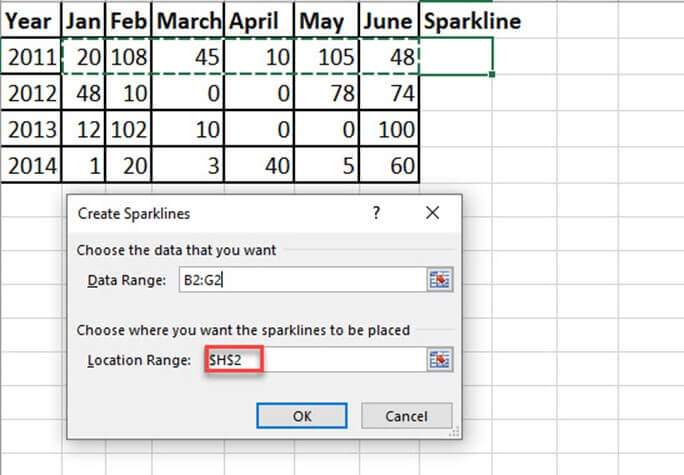
Task: Click the help question mark in dialog
Action: click(377, 213)
